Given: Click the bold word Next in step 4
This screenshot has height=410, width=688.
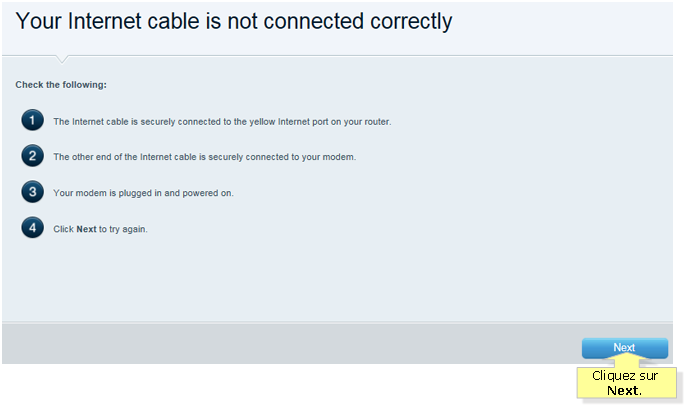Looking at the screenshot, I should (86, 229).
